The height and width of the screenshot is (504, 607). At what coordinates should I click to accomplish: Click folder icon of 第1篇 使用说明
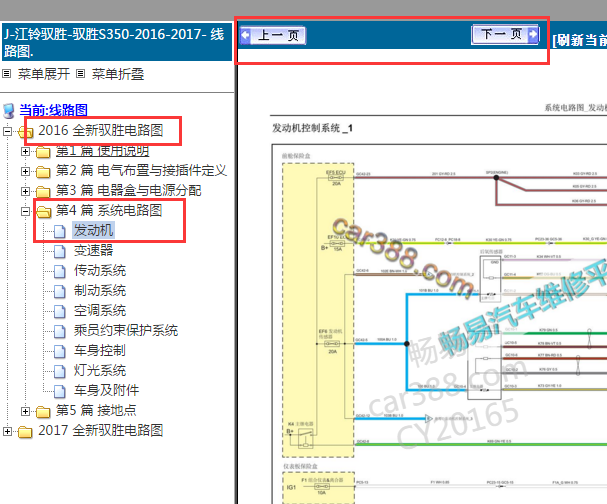43,152
